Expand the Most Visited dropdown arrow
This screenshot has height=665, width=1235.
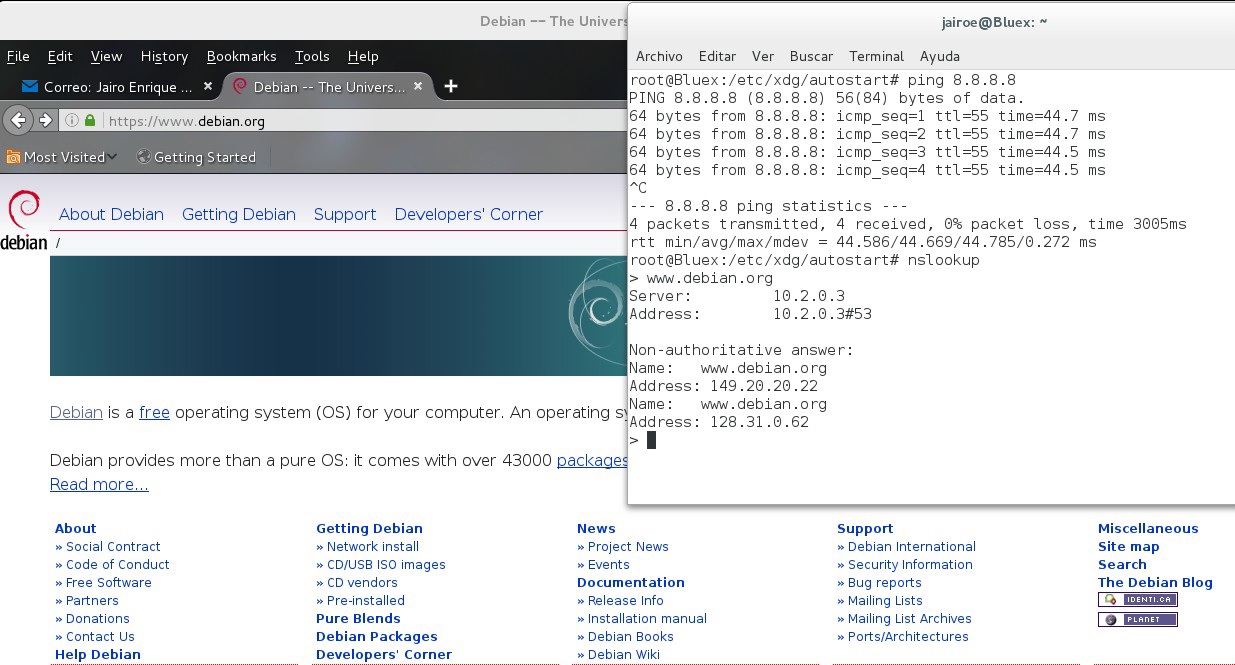tap(113, 157)
